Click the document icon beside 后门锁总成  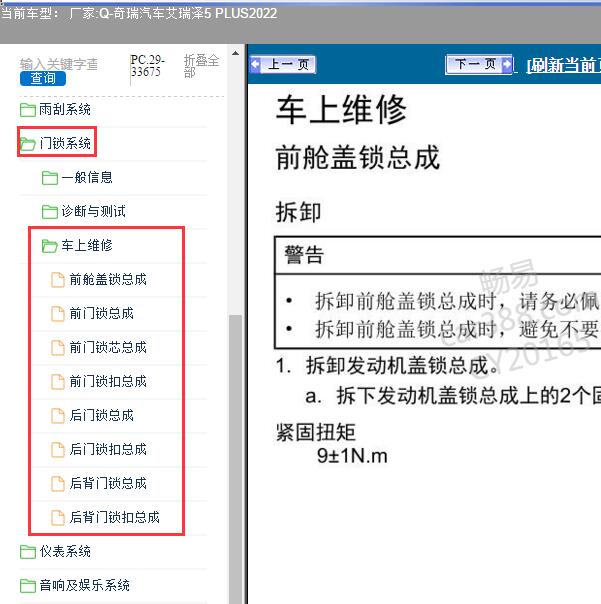point(58,416)
